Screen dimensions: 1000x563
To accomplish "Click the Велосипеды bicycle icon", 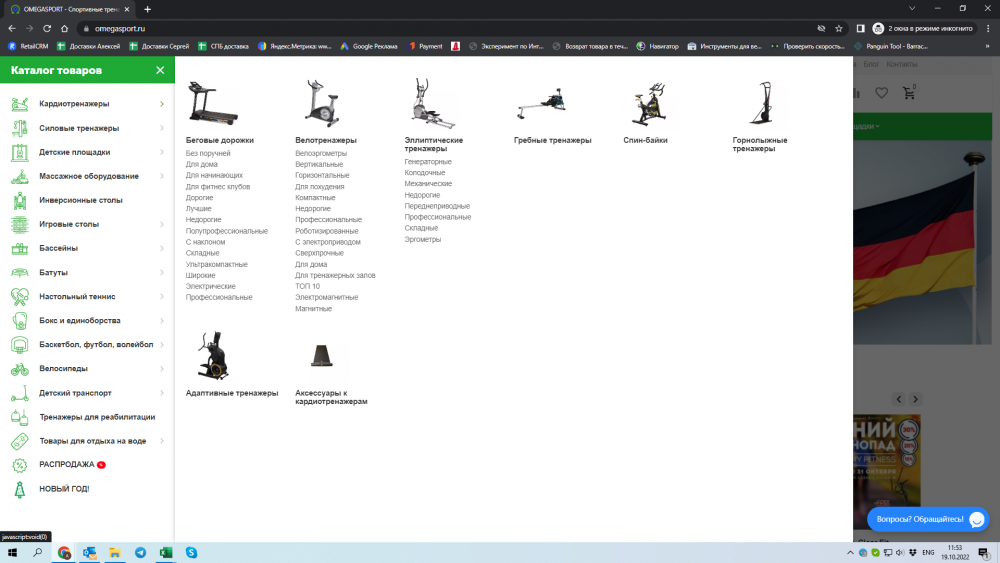I will [19, 369].
